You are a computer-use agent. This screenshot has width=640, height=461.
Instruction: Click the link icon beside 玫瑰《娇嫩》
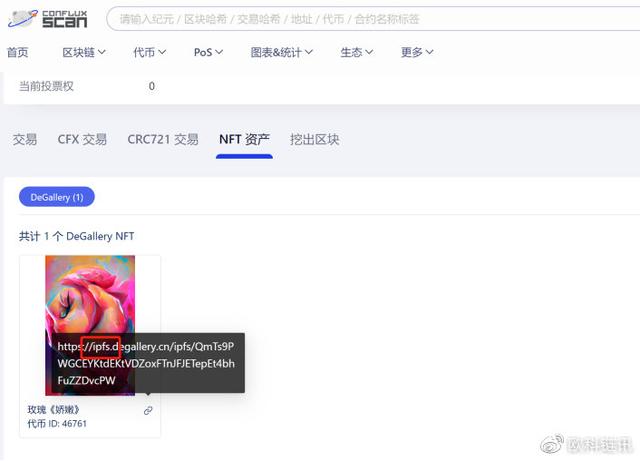(x=148, y=410)
